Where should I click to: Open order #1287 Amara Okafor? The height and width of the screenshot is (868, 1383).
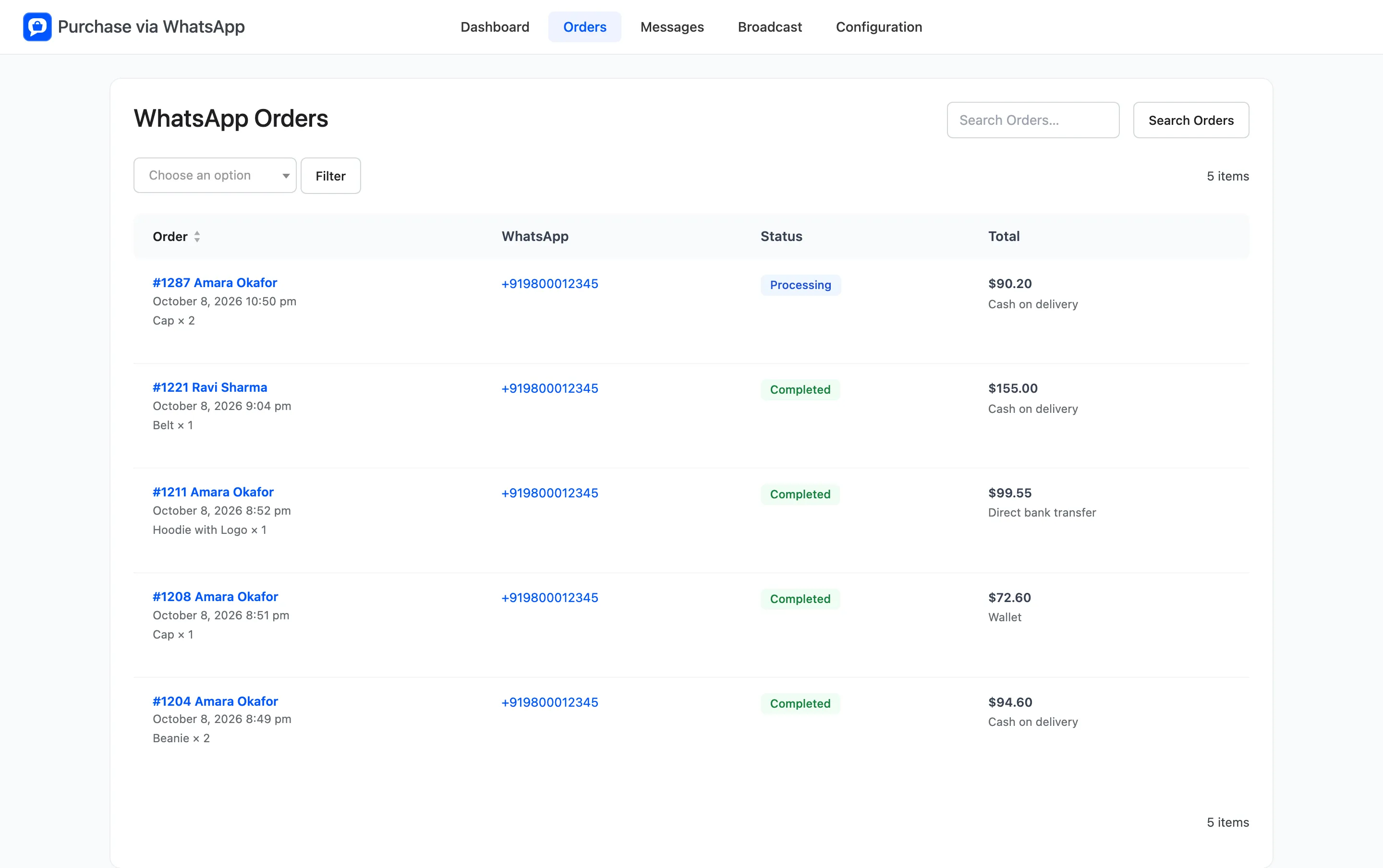[215, 282]
